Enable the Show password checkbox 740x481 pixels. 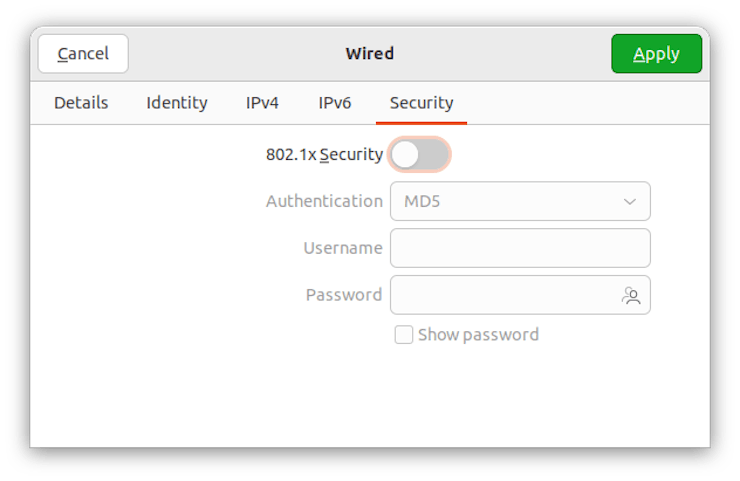pyautogui.click(x=404, y=335)
